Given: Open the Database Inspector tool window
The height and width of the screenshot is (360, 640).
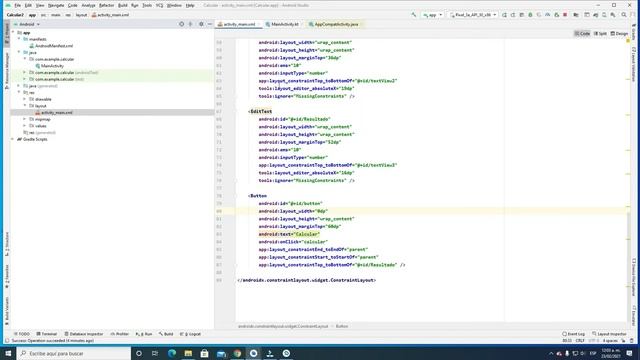Looking at the screenshot, I should 84,334.
